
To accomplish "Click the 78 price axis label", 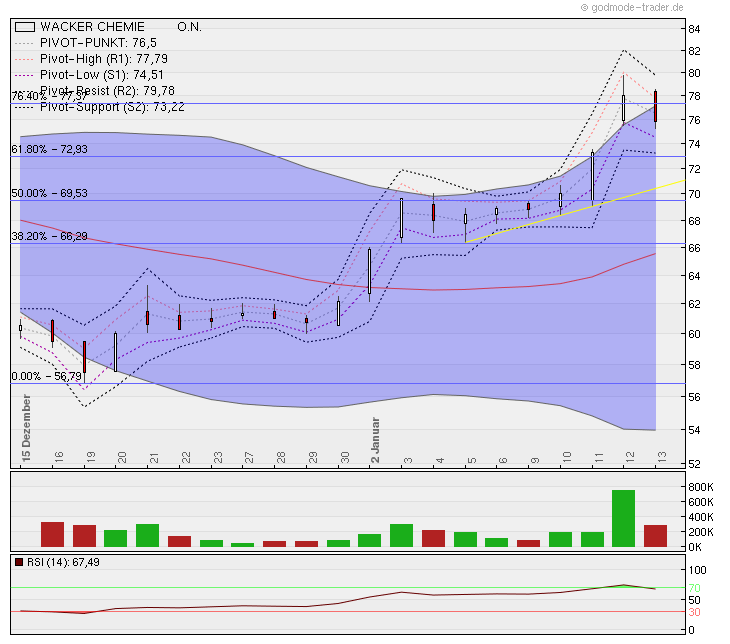I will 694,96.
